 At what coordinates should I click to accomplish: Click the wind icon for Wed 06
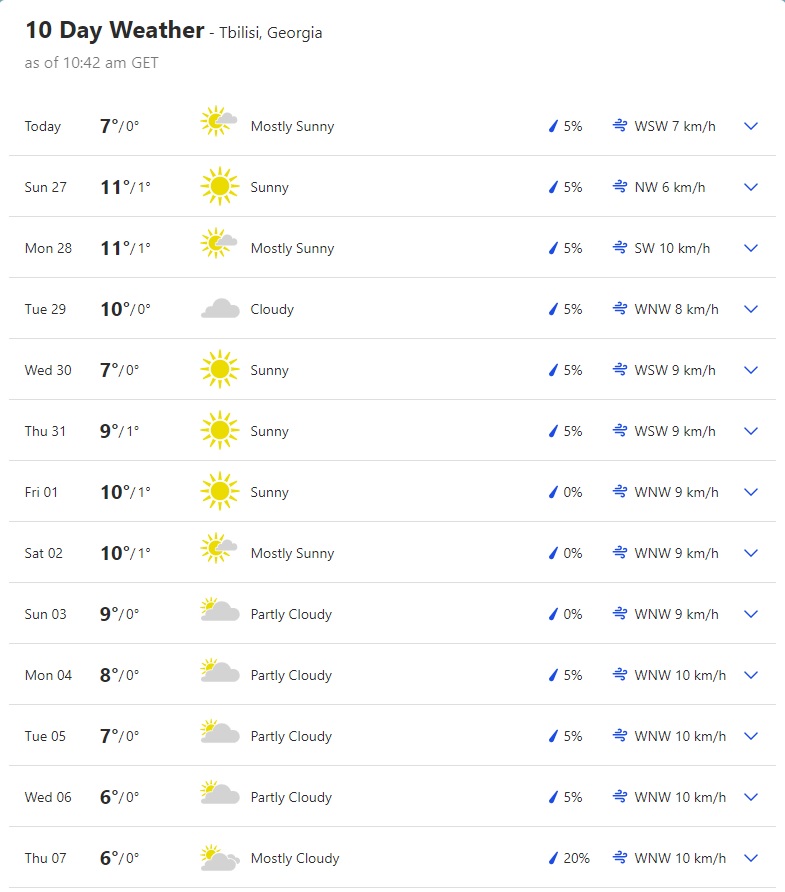620,797
